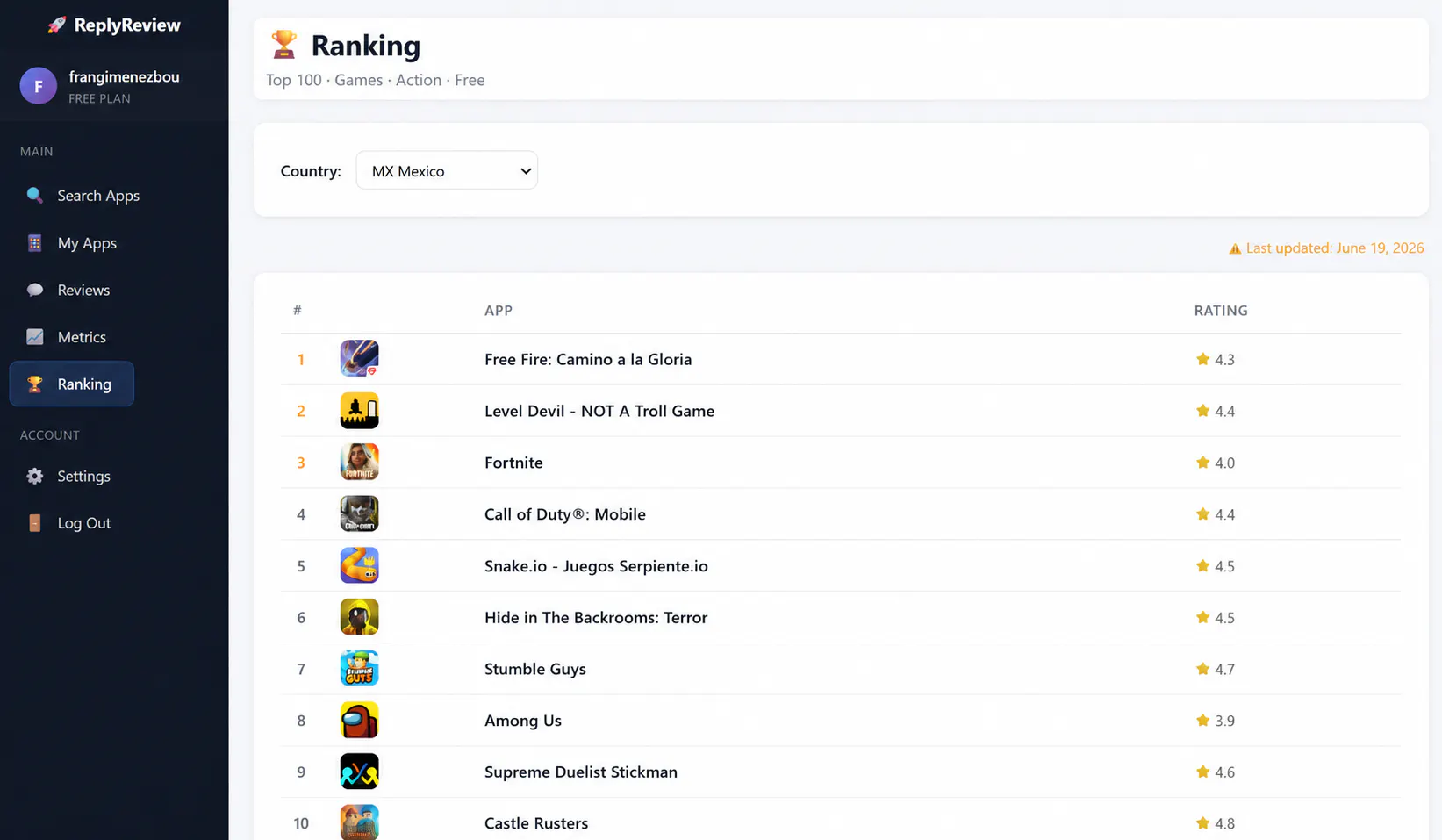Screen dimensions: 1442x840
Task: Click the Castle Rusters app icon
Action: tap(360, 822)
